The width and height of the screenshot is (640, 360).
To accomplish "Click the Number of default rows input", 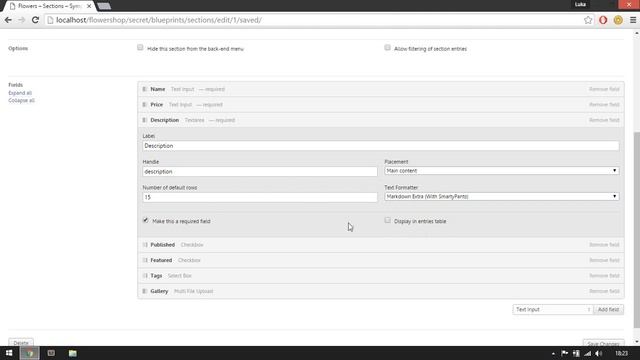I will click(260, 197).
